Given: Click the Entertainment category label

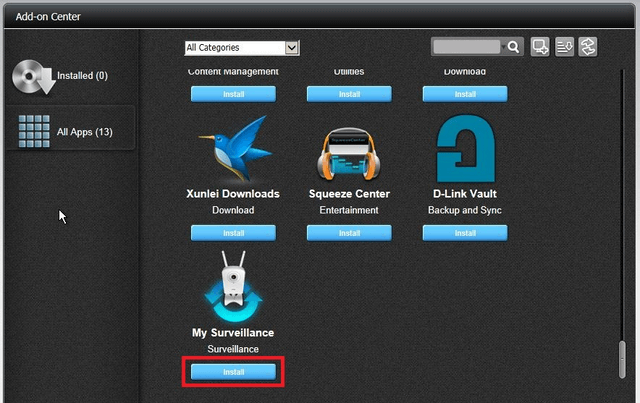Looking at the screenshot, I should (x=349, y=210).
